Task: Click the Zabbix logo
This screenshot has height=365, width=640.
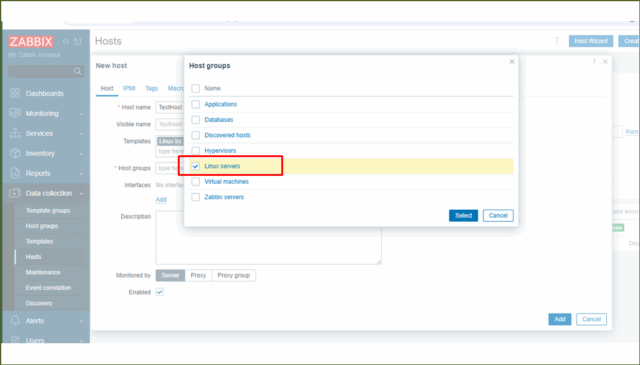Action: coord(31,42)
